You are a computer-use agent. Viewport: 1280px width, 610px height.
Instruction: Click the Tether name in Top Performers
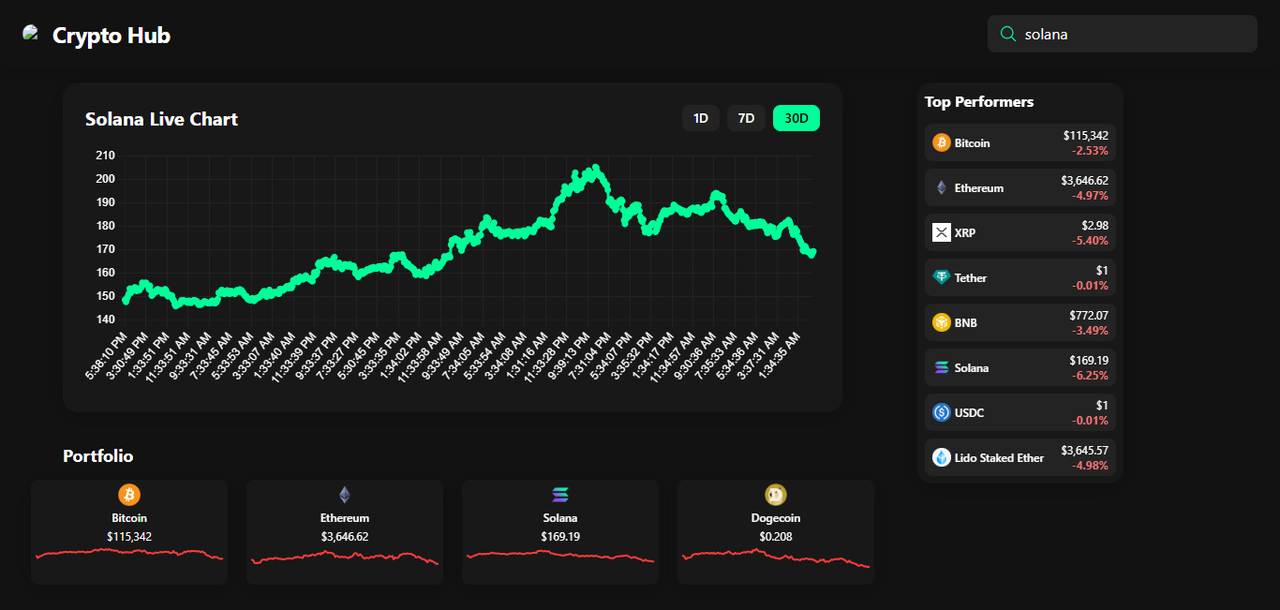click(x=970, y=278)
